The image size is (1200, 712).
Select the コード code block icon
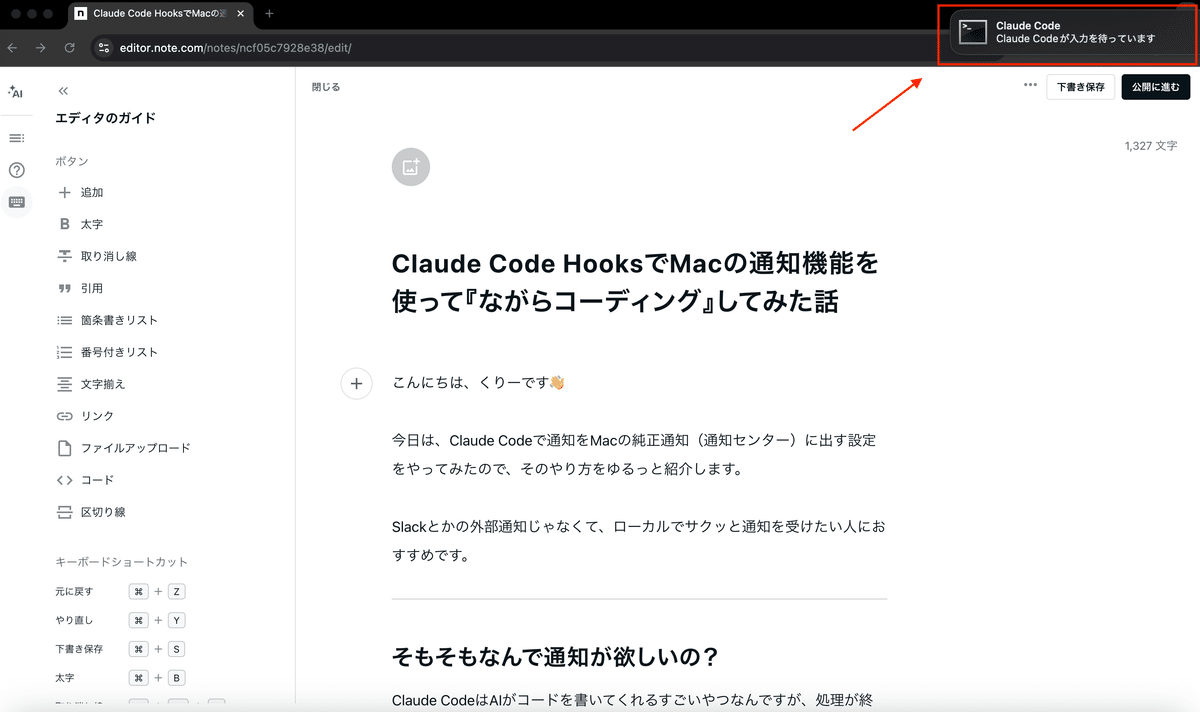pyautogui.click(x=64, y=480)
